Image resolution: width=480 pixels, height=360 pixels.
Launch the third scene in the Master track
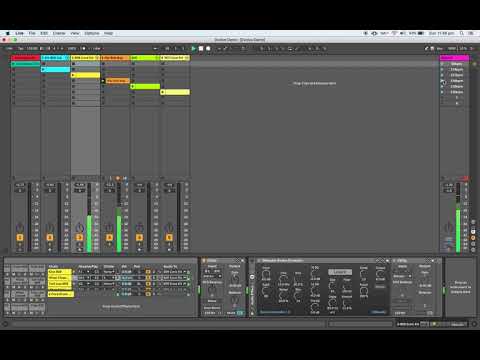click(442, 75)
